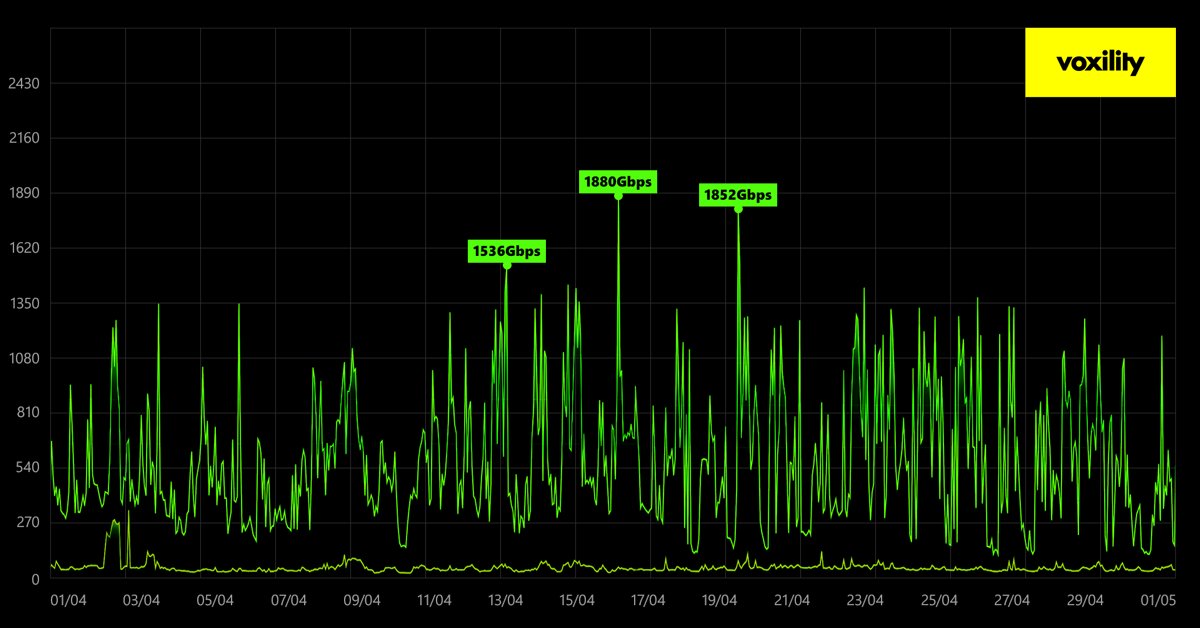Click the 11/04 date label

[434, 601]
